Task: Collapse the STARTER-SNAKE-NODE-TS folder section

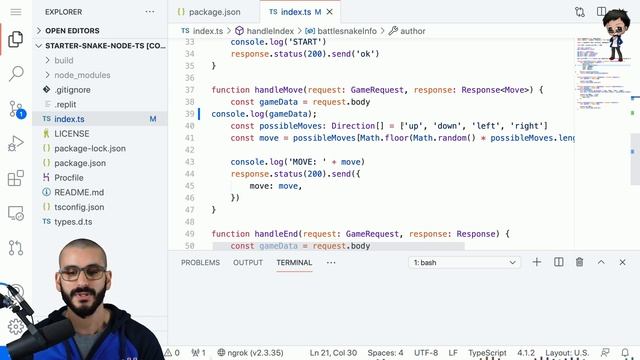Action: [x=100, y=46]
